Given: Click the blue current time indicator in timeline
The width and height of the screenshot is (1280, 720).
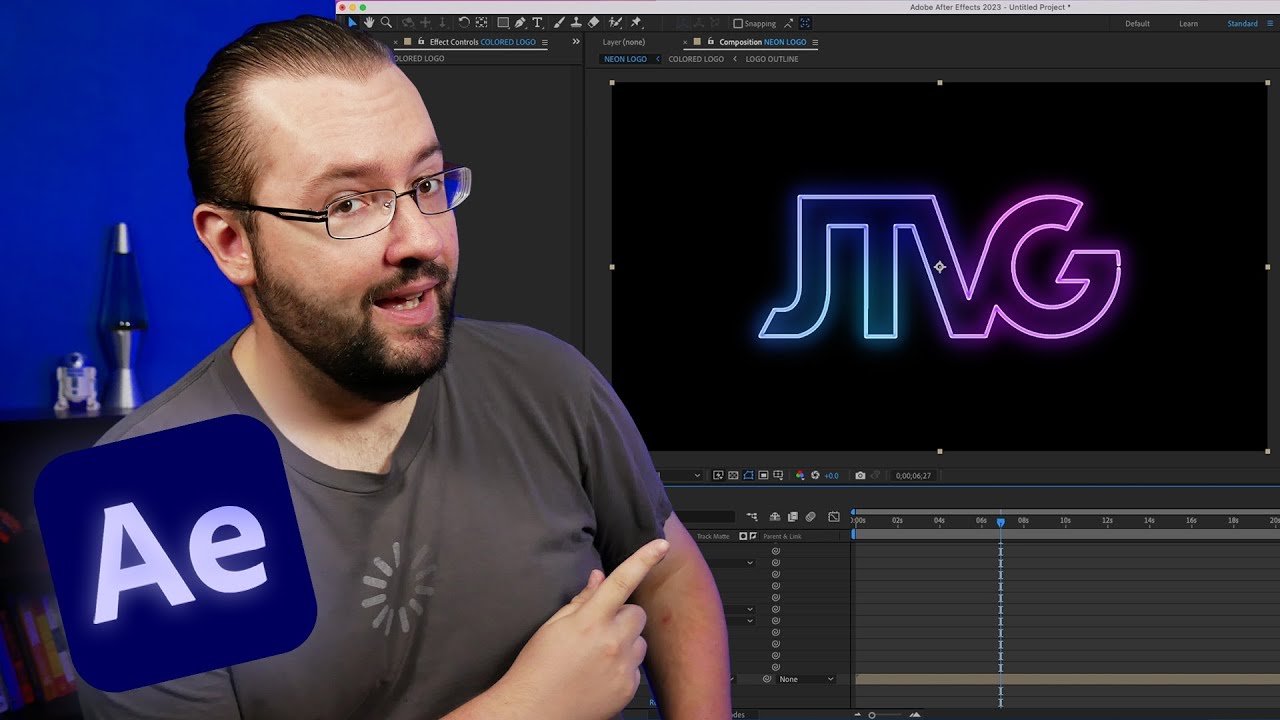Looking at the screenshot, I should [1000, 522].
